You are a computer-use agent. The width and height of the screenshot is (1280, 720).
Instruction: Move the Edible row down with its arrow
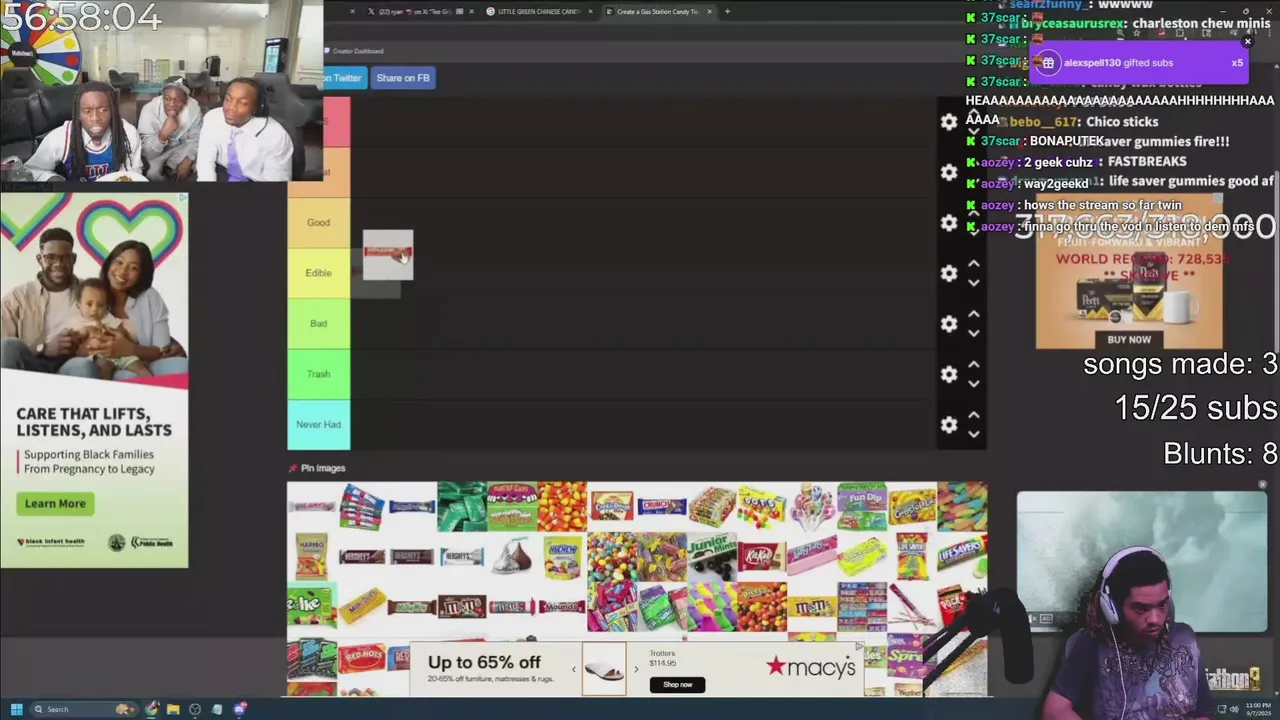coord(974,283)
